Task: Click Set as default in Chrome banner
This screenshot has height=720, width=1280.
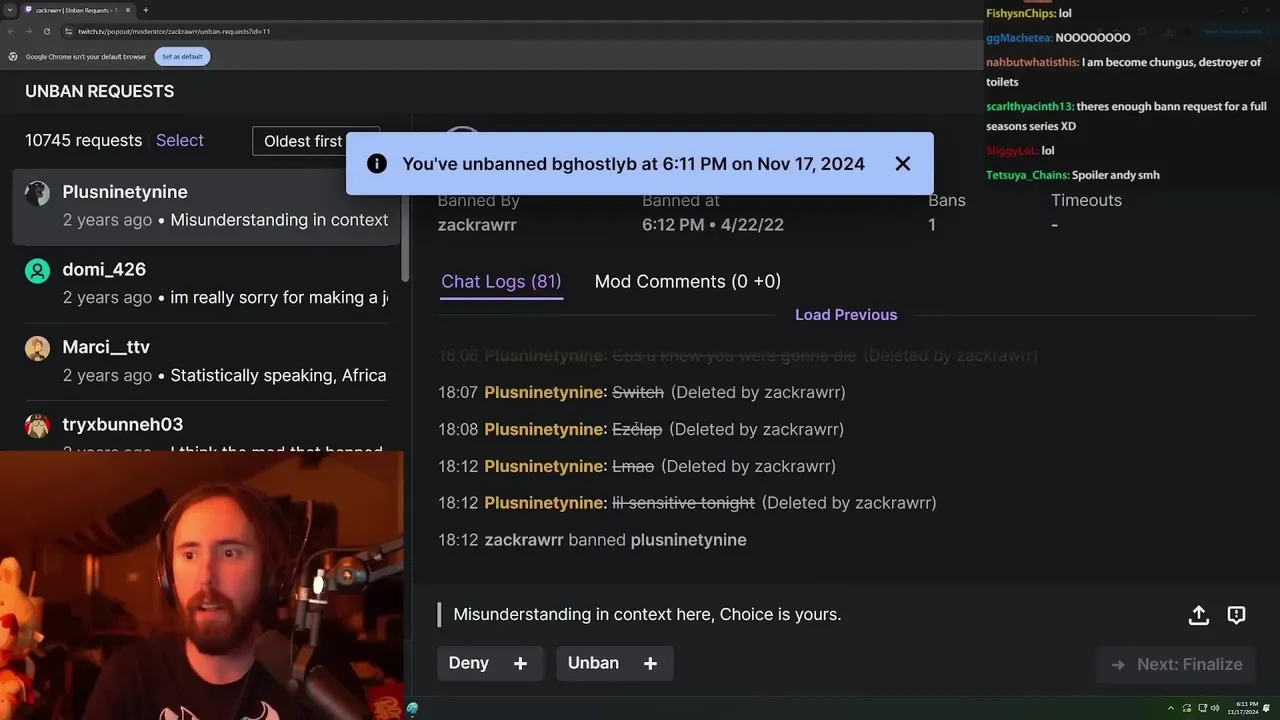Action: [x=182, y=57]
